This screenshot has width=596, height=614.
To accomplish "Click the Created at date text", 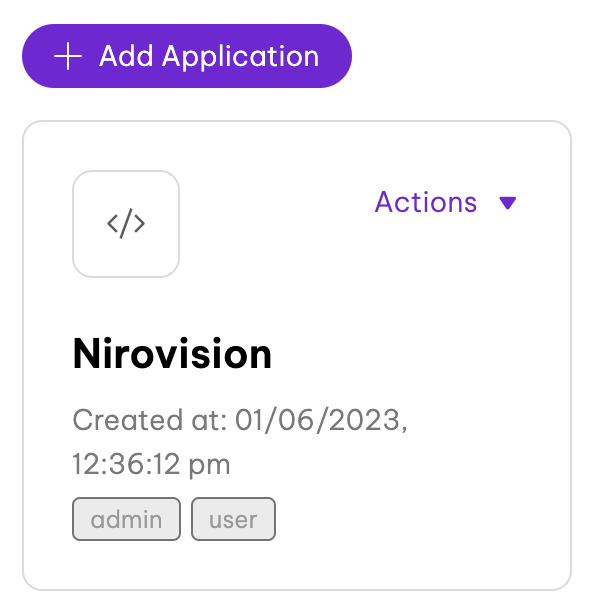I will [240, 420].
